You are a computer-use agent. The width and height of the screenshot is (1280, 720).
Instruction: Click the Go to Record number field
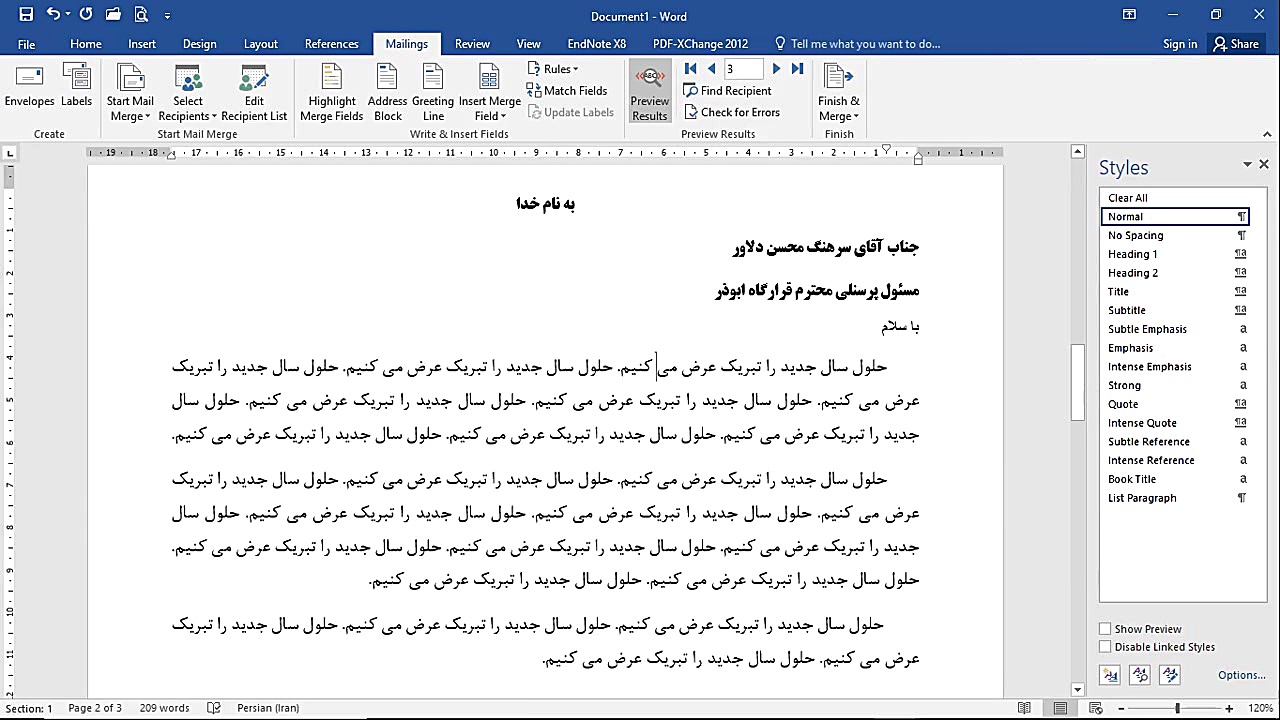[743, 68]
